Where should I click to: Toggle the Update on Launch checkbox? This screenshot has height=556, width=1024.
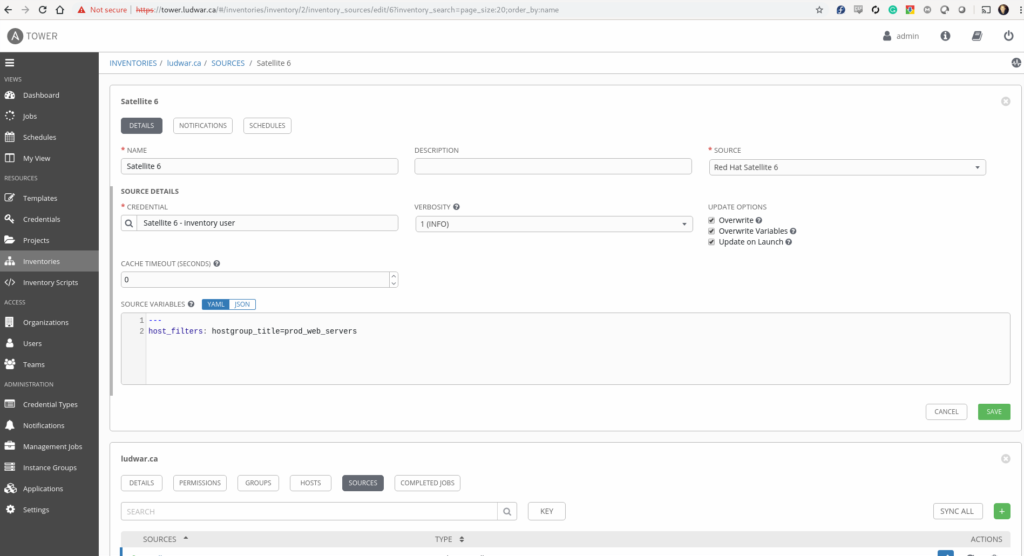coord(712,242)
